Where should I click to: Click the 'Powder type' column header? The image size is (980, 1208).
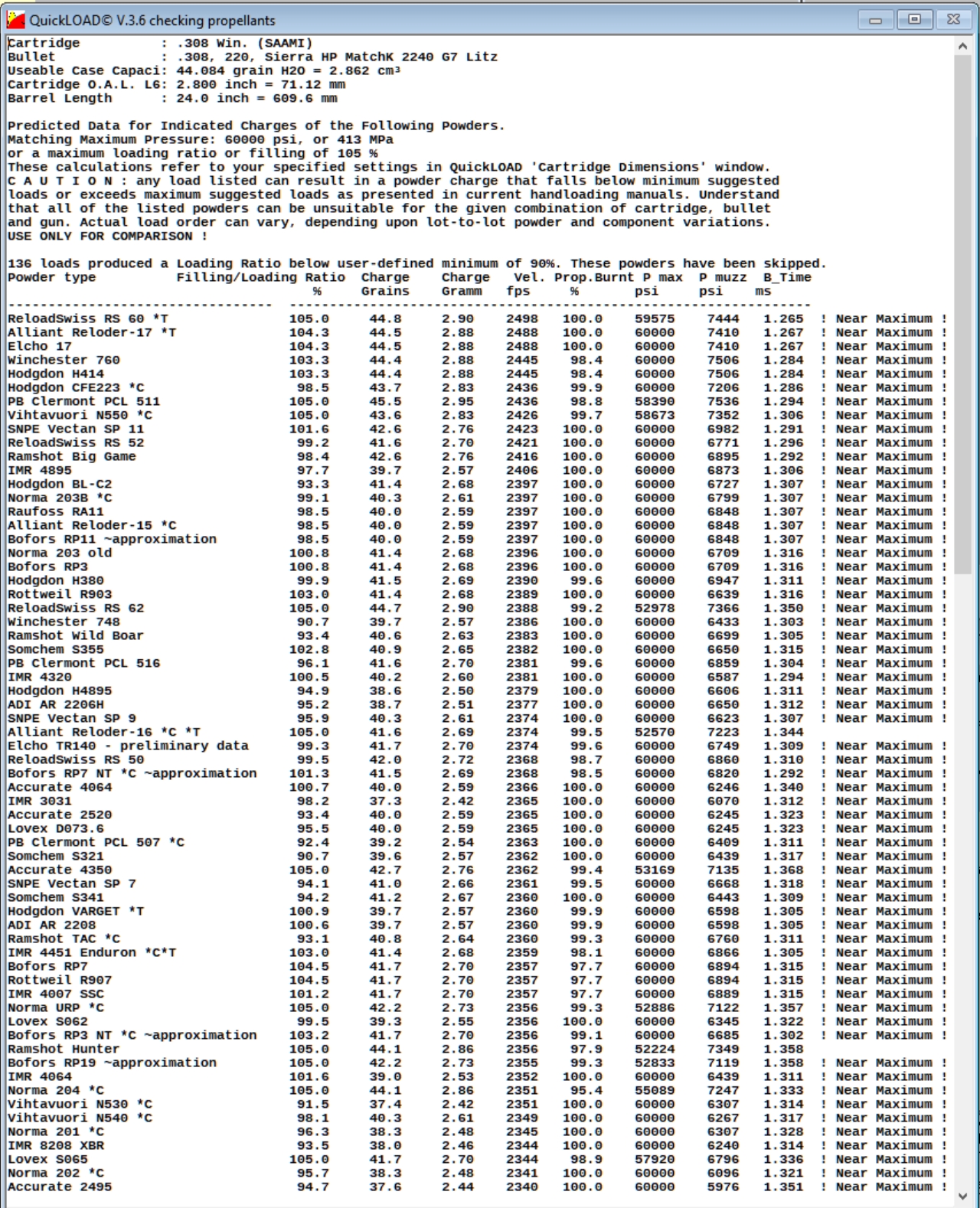pos(51,278)
